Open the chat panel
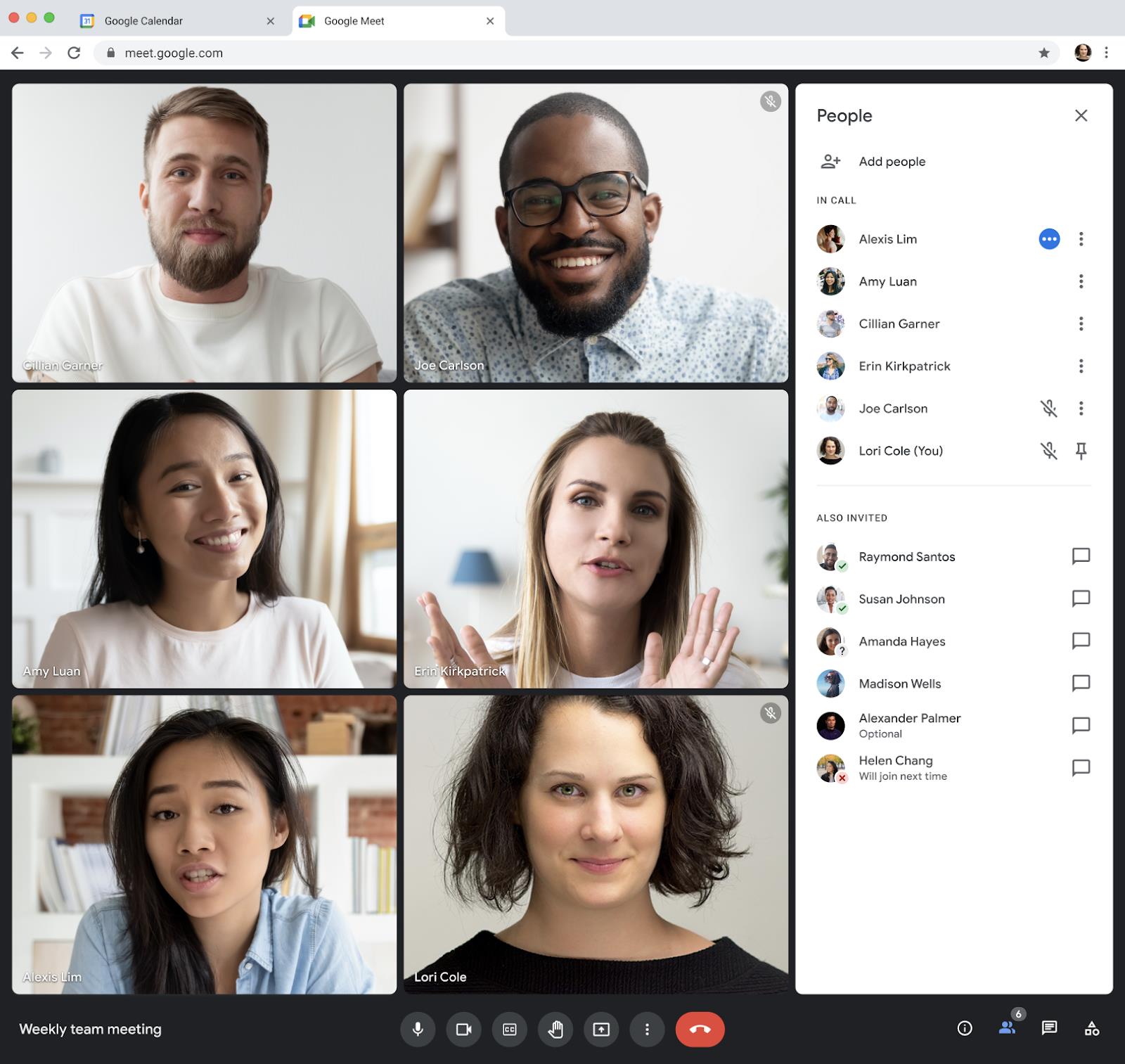The height and width of the screenshot is (1064, 1125). 1050,1029
